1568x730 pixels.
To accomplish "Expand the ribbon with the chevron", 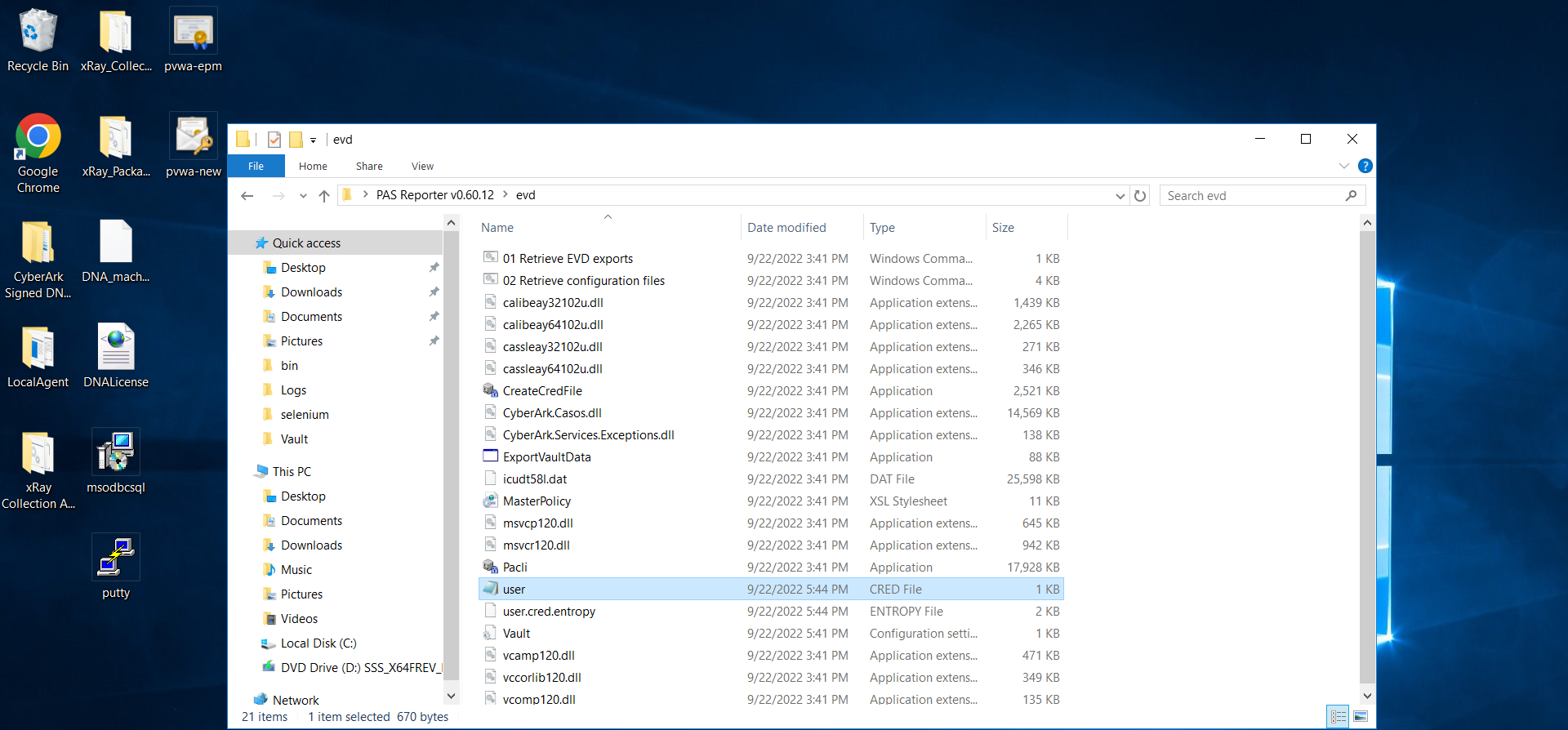I will (x=1343, y=166).
